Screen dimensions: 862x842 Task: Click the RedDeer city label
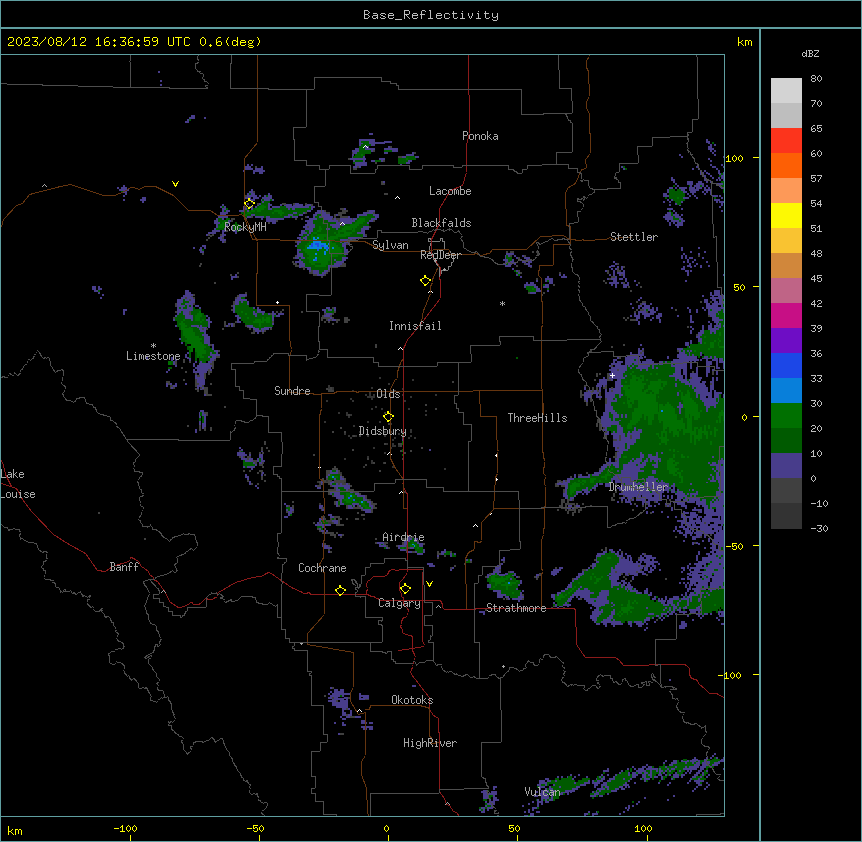pos(440,255)
